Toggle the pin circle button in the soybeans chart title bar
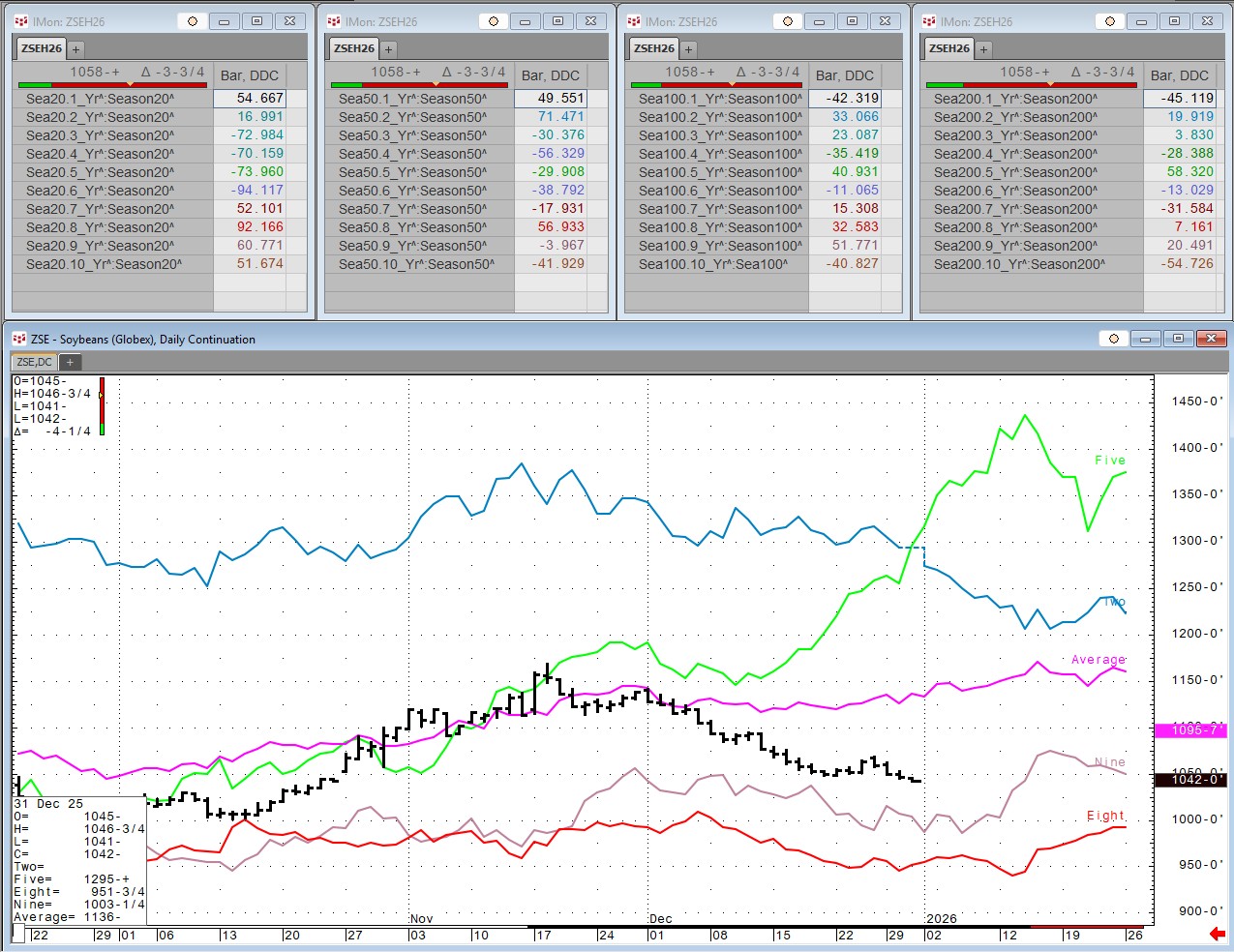1234x952 pixels. pyautogui.click(x=1113, y=339)
